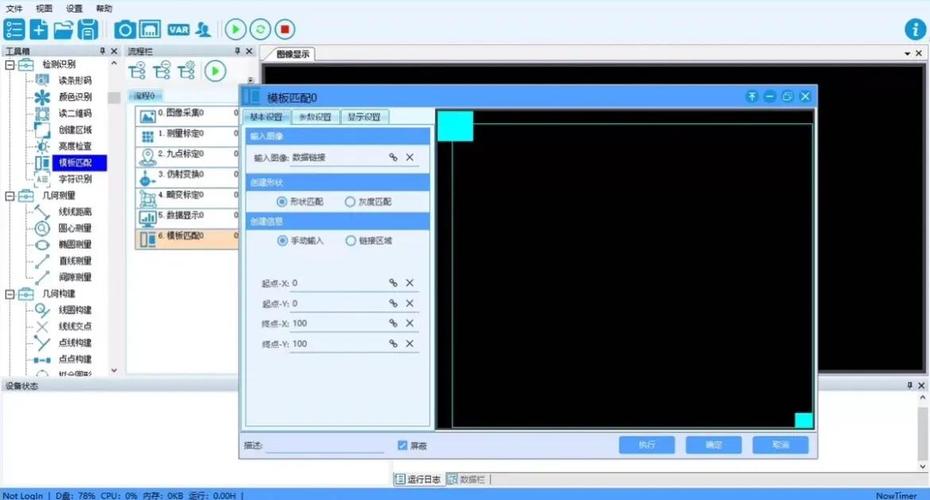Click the checklist icon in the main toolbar
This screenshot has height=500, width=930.
pos(14,29)
